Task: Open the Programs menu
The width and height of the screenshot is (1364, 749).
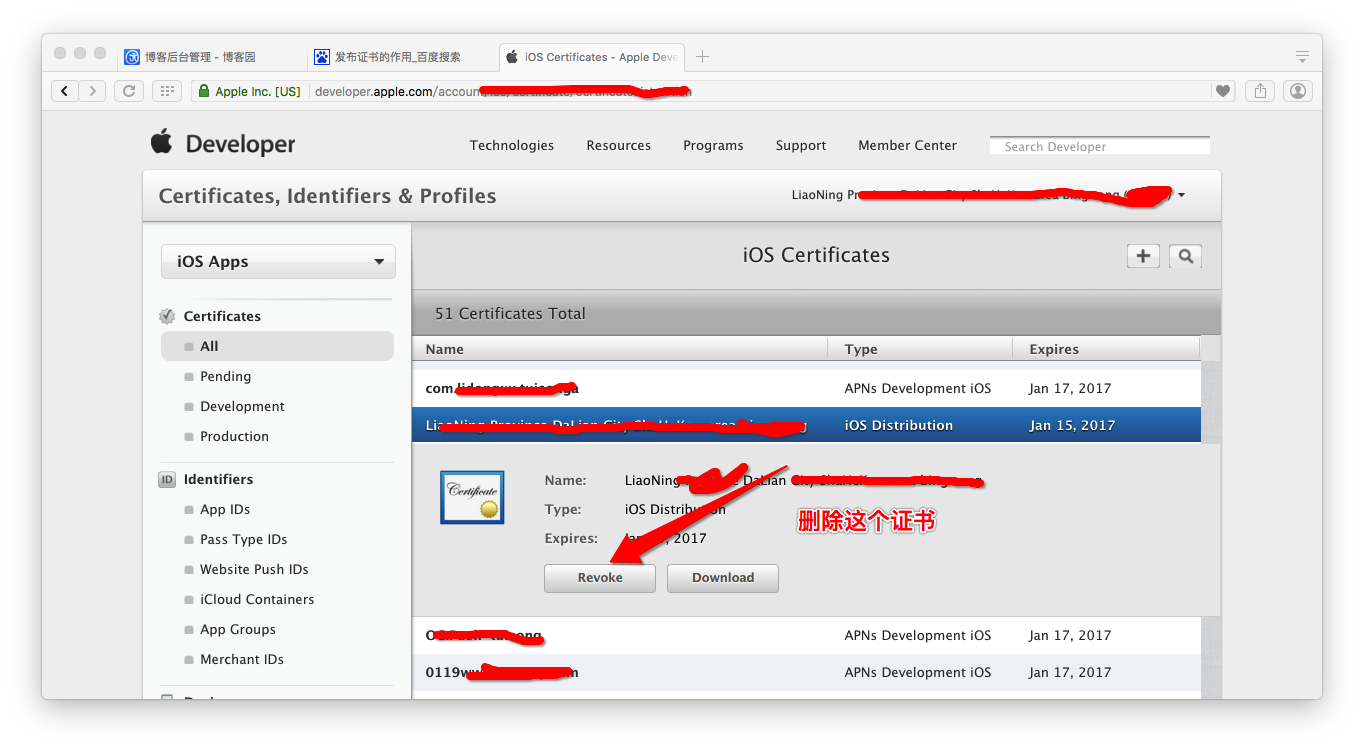Action: pyautogui.click(x=713, y=145)
